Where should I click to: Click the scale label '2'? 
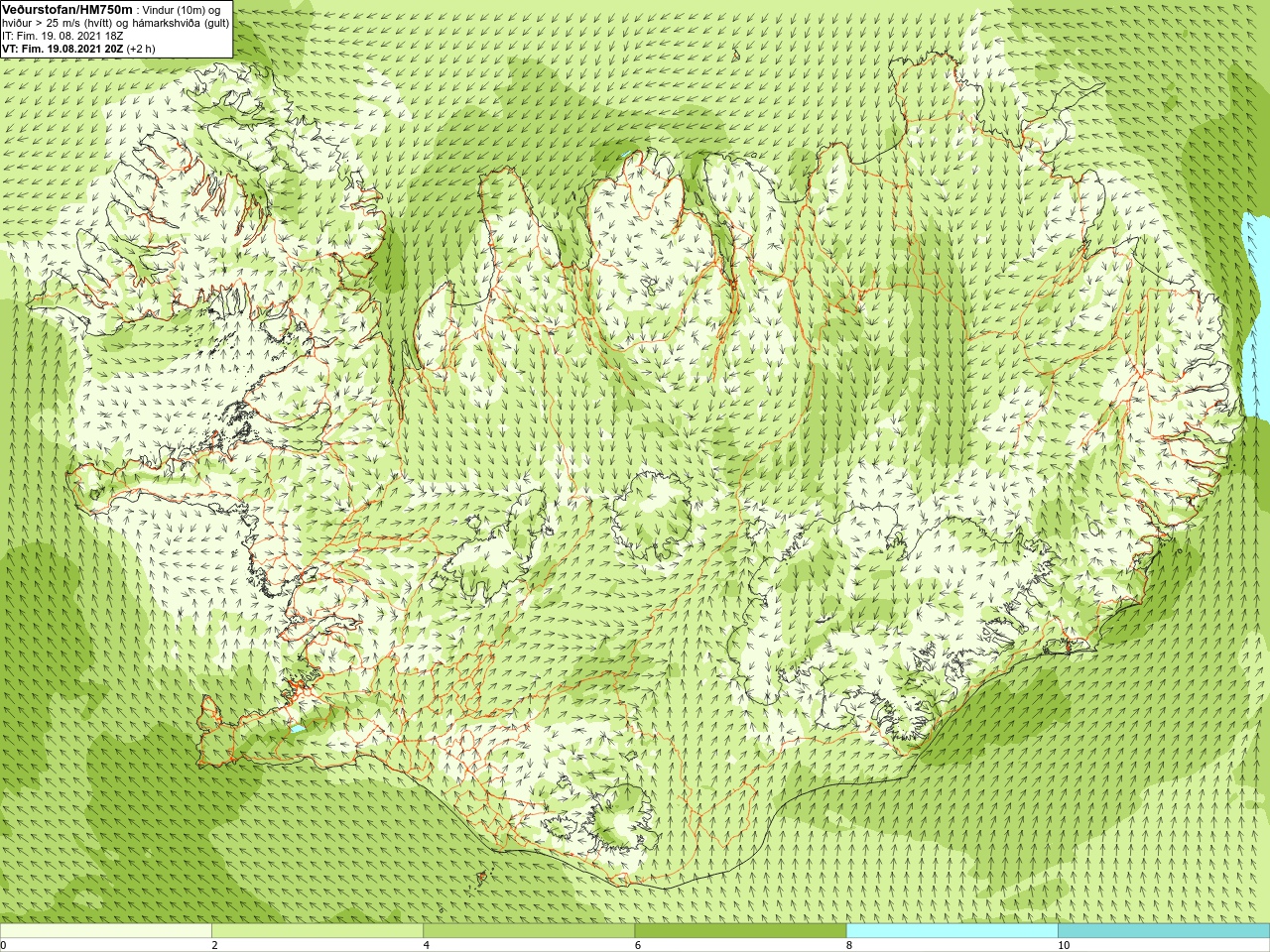[214, 945]
